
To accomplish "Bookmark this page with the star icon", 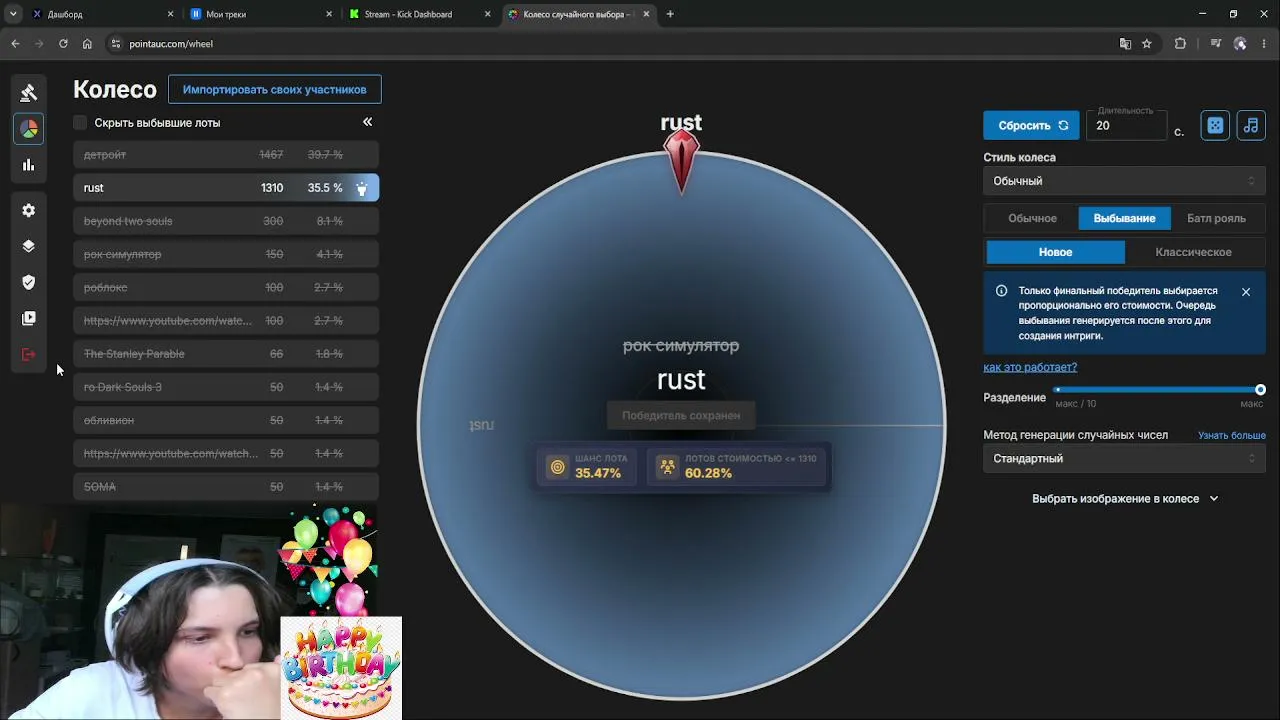I will click(x=1147, y=44).
